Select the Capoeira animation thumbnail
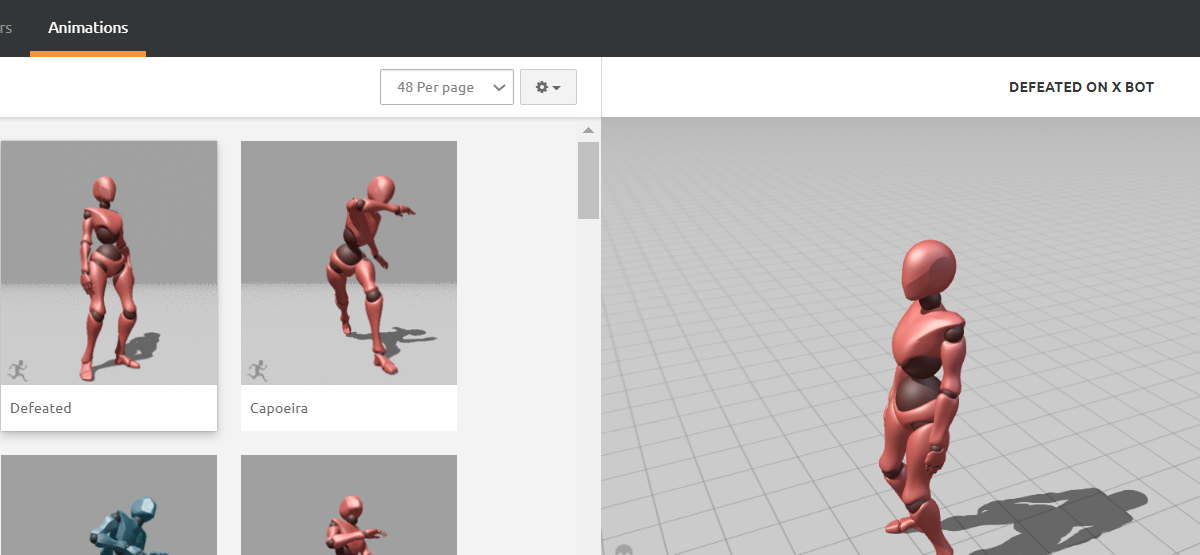Screen dimensions: 1200x555 tap(349, 262)
